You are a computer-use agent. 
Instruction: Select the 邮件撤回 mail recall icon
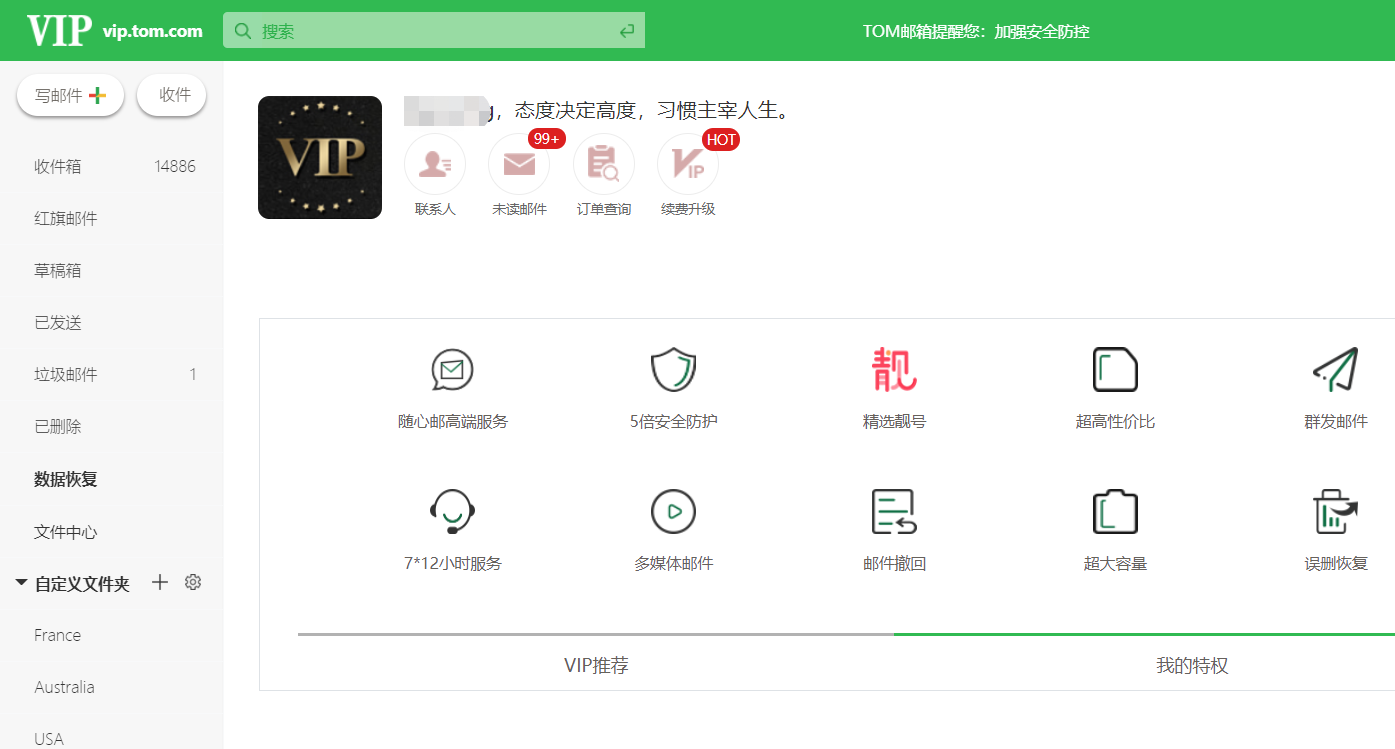[x=893, y=525]
